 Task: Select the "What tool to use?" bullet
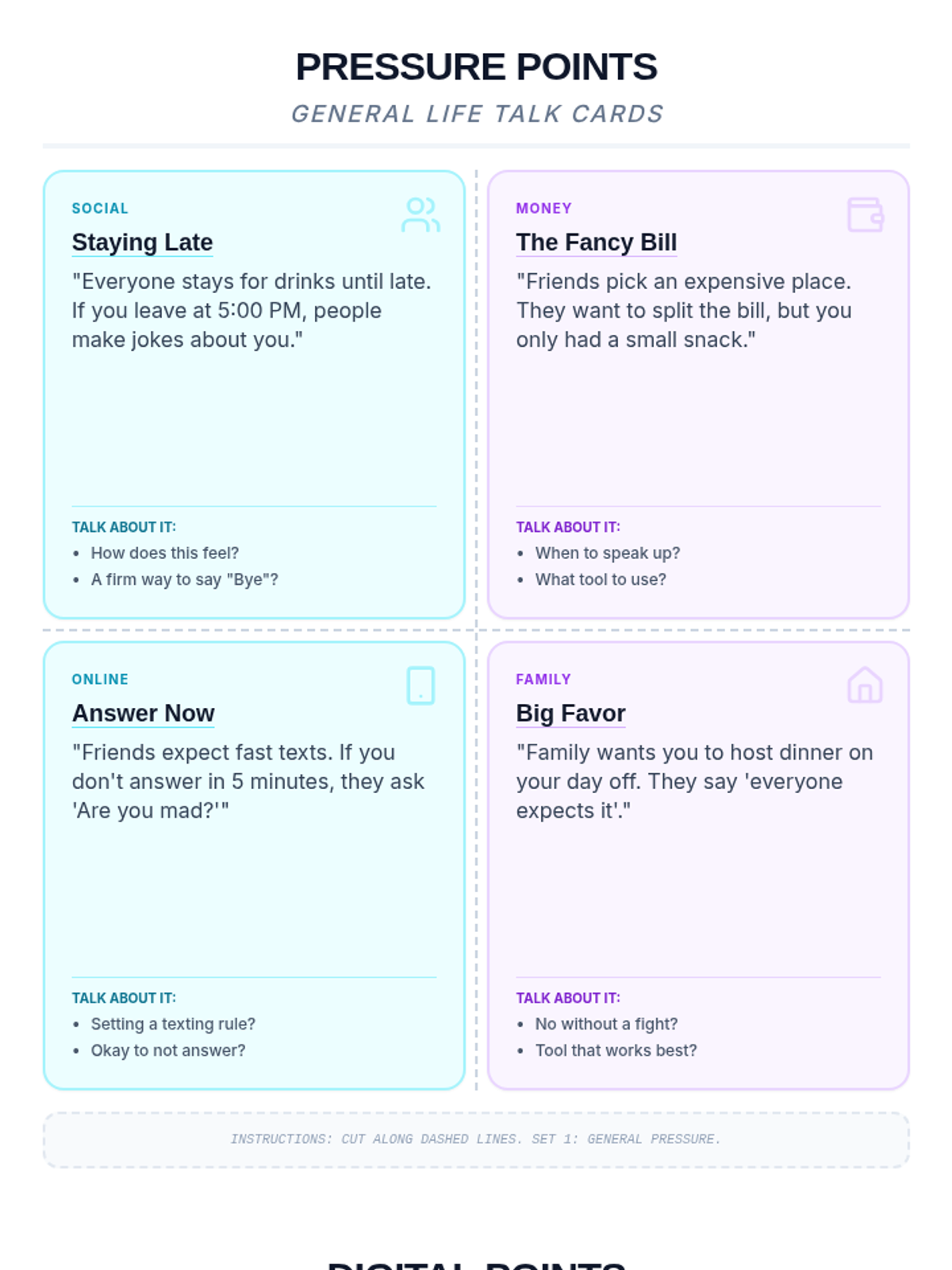pos(601,579)
